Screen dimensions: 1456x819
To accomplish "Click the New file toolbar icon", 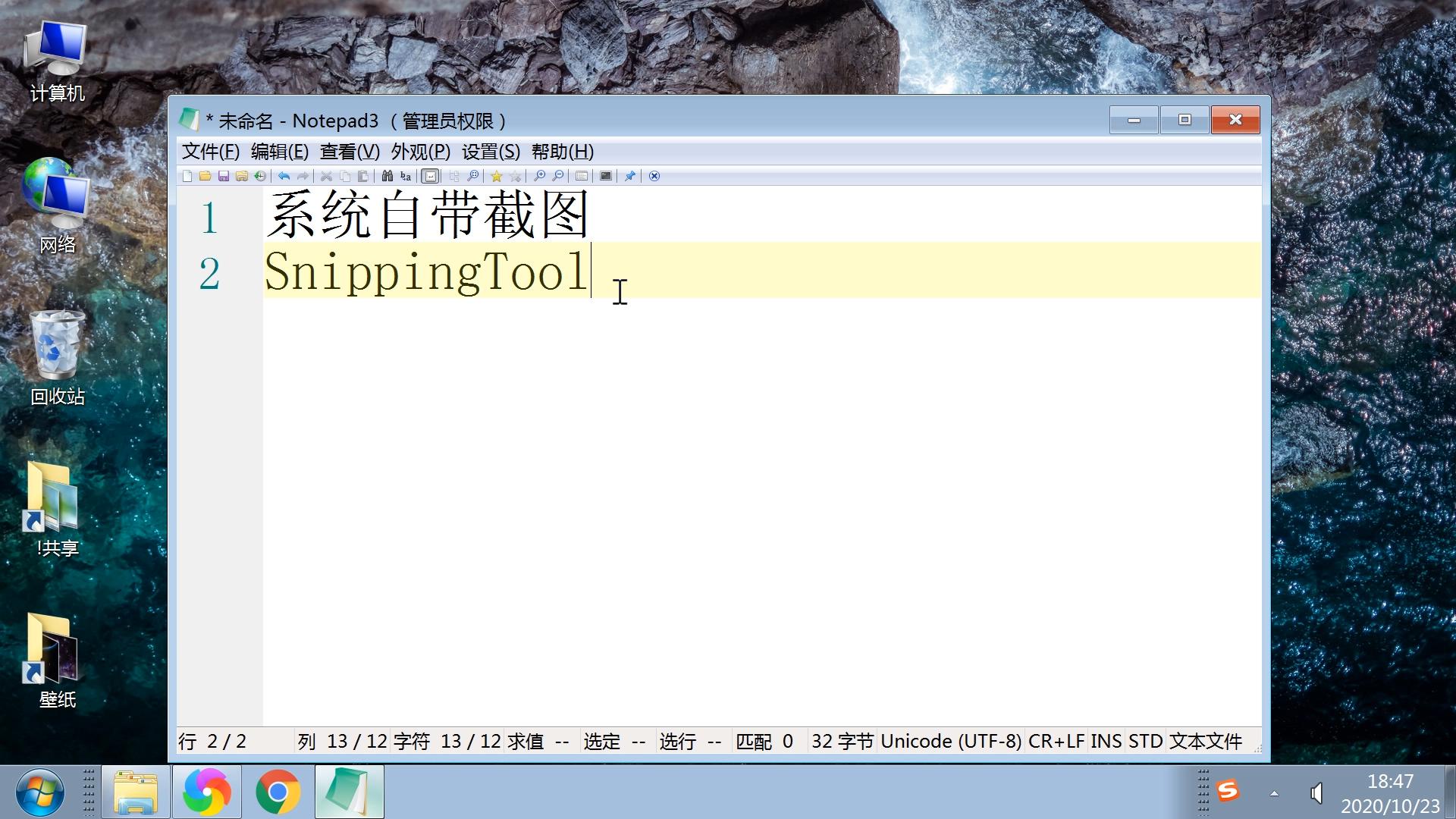I will pos(187,176).
